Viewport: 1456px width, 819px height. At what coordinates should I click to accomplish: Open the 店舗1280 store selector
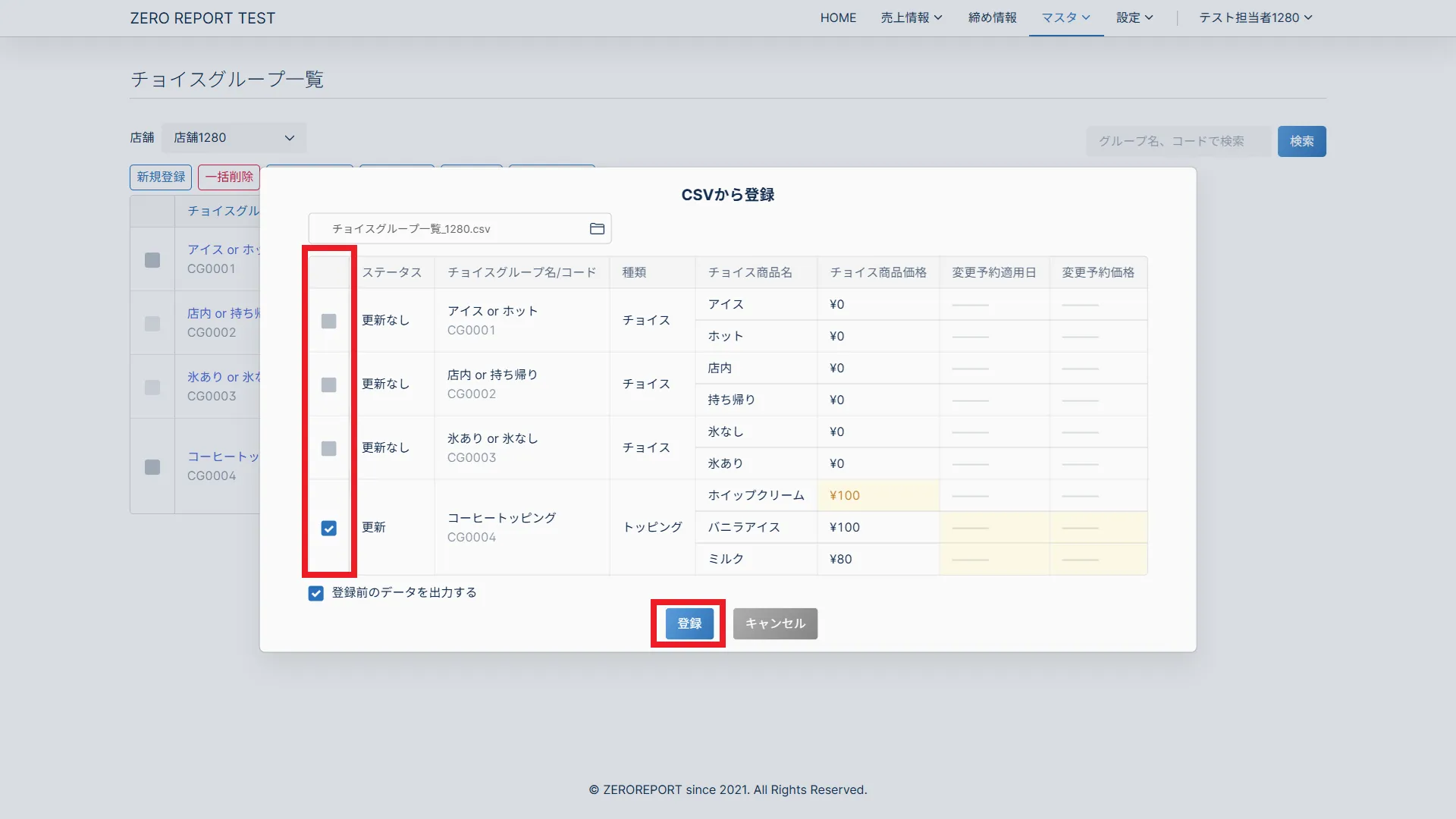234,138
